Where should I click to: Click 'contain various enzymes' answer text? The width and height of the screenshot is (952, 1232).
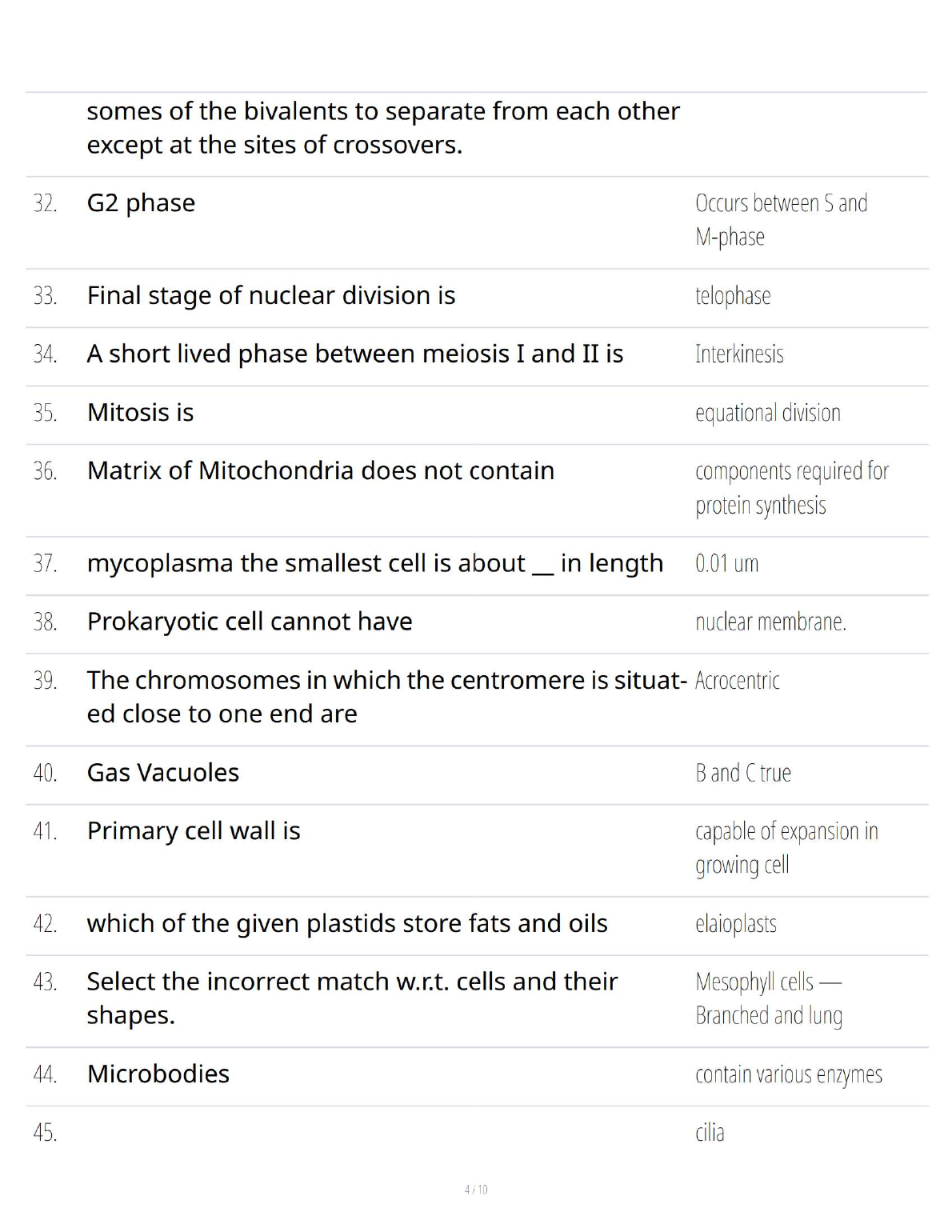pos(788,1074)
